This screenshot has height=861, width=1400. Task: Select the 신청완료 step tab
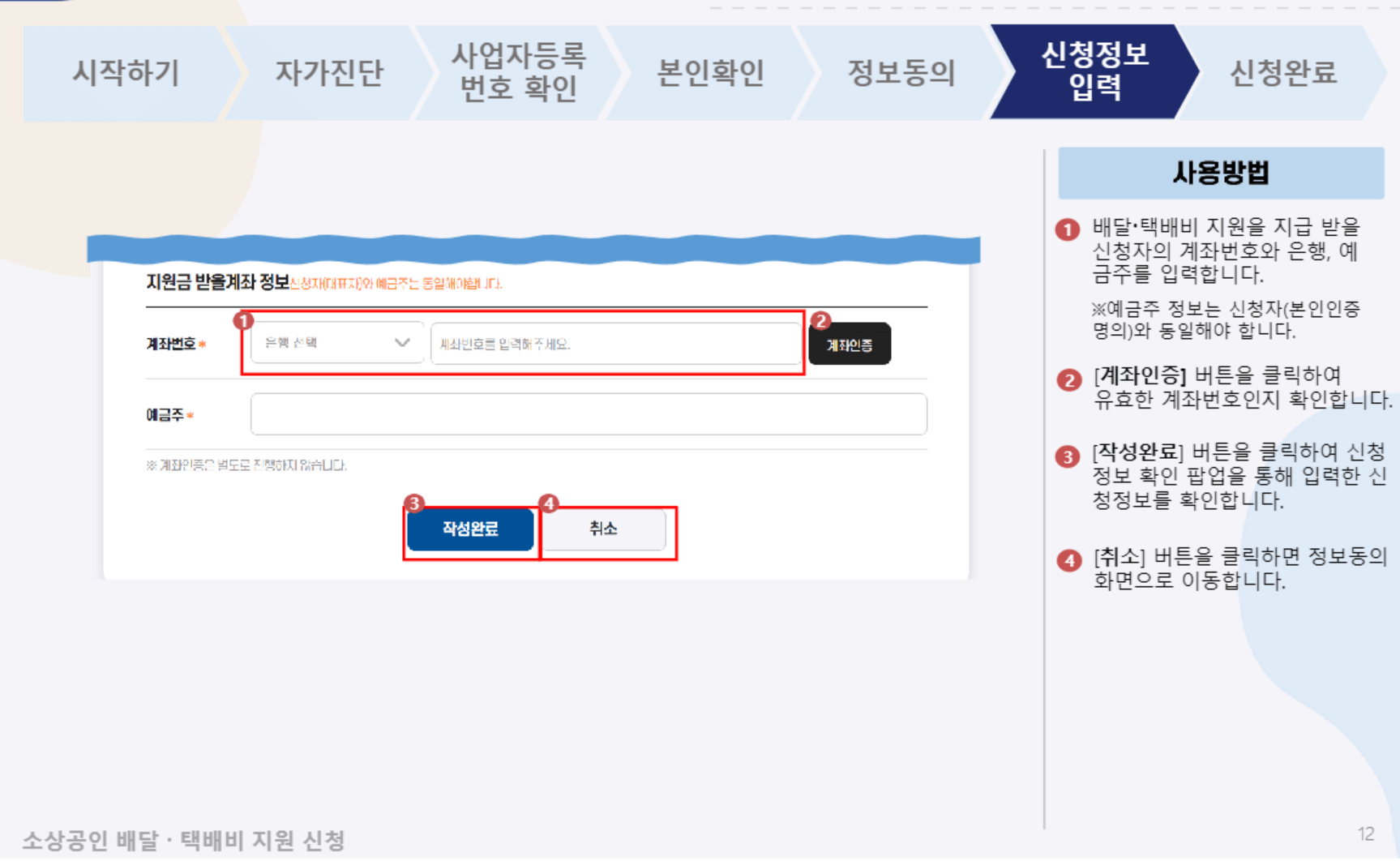(x=1283, y=73)
